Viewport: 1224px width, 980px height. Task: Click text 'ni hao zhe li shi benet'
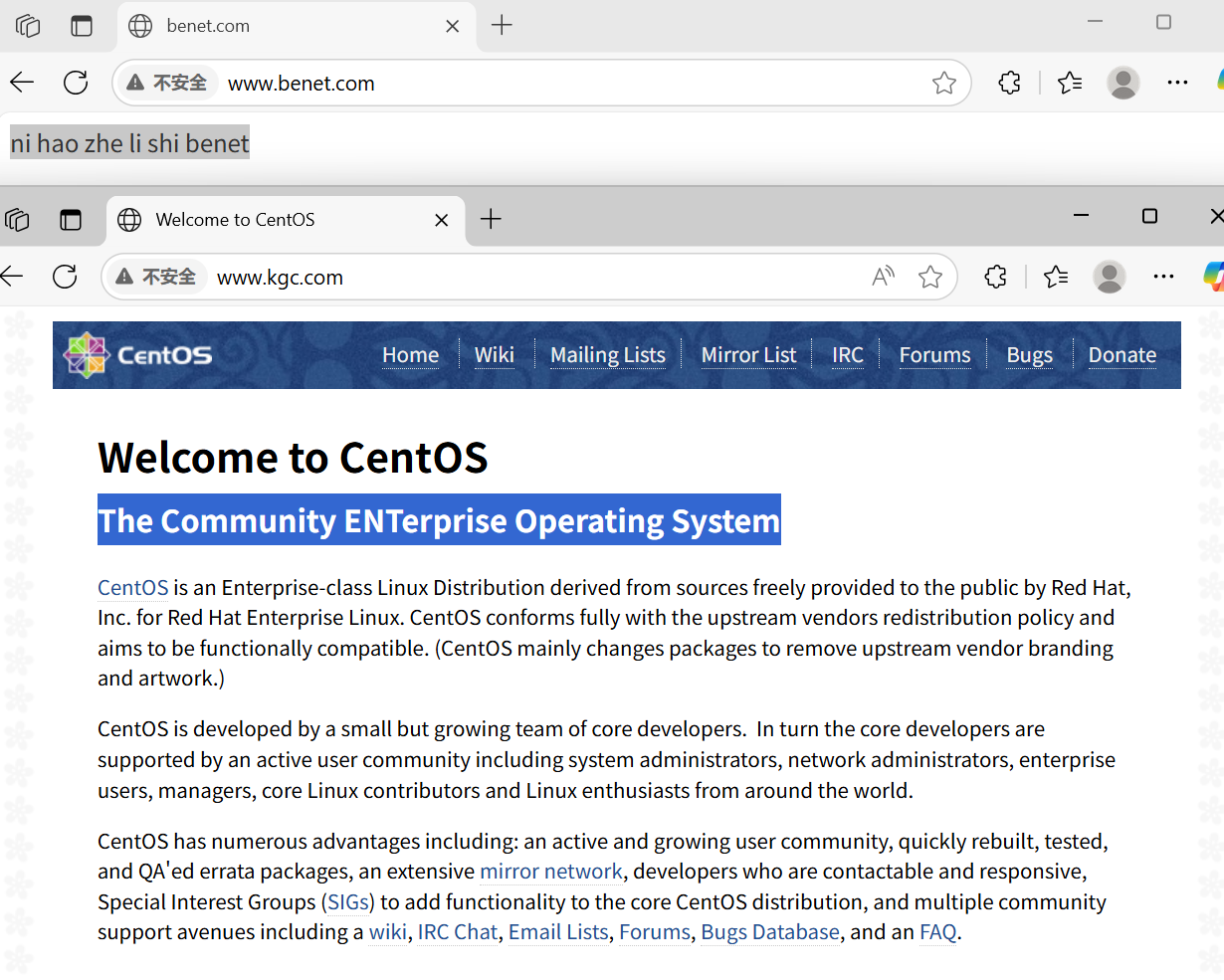129,143
